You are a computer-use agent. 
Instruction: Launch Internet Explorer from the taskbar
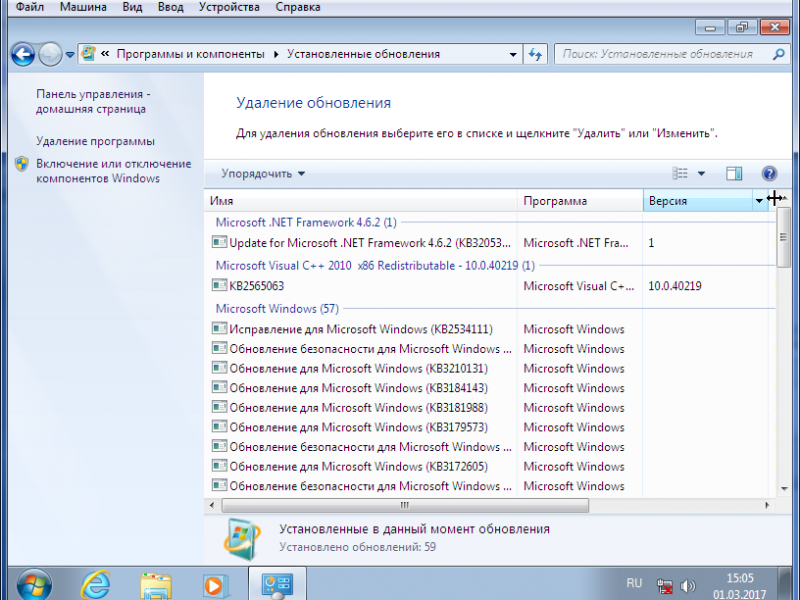click(x=95, y=585)
